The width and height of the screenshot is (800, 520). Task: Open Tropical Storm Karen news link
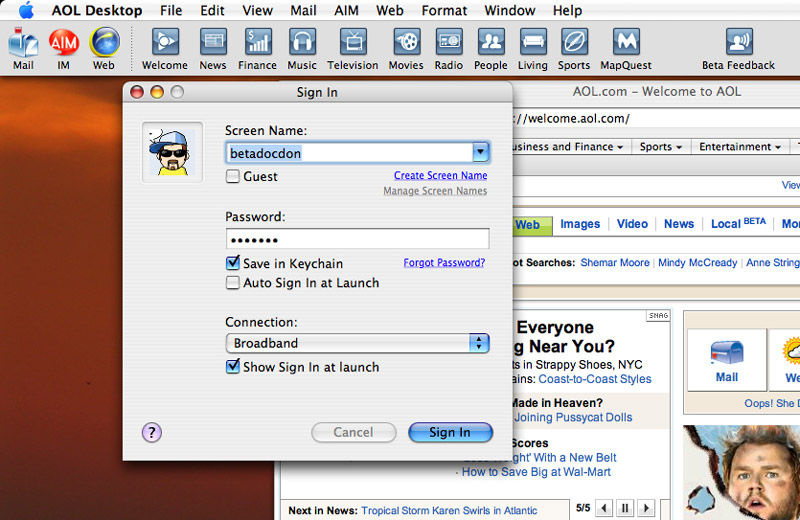pos(449,510)
